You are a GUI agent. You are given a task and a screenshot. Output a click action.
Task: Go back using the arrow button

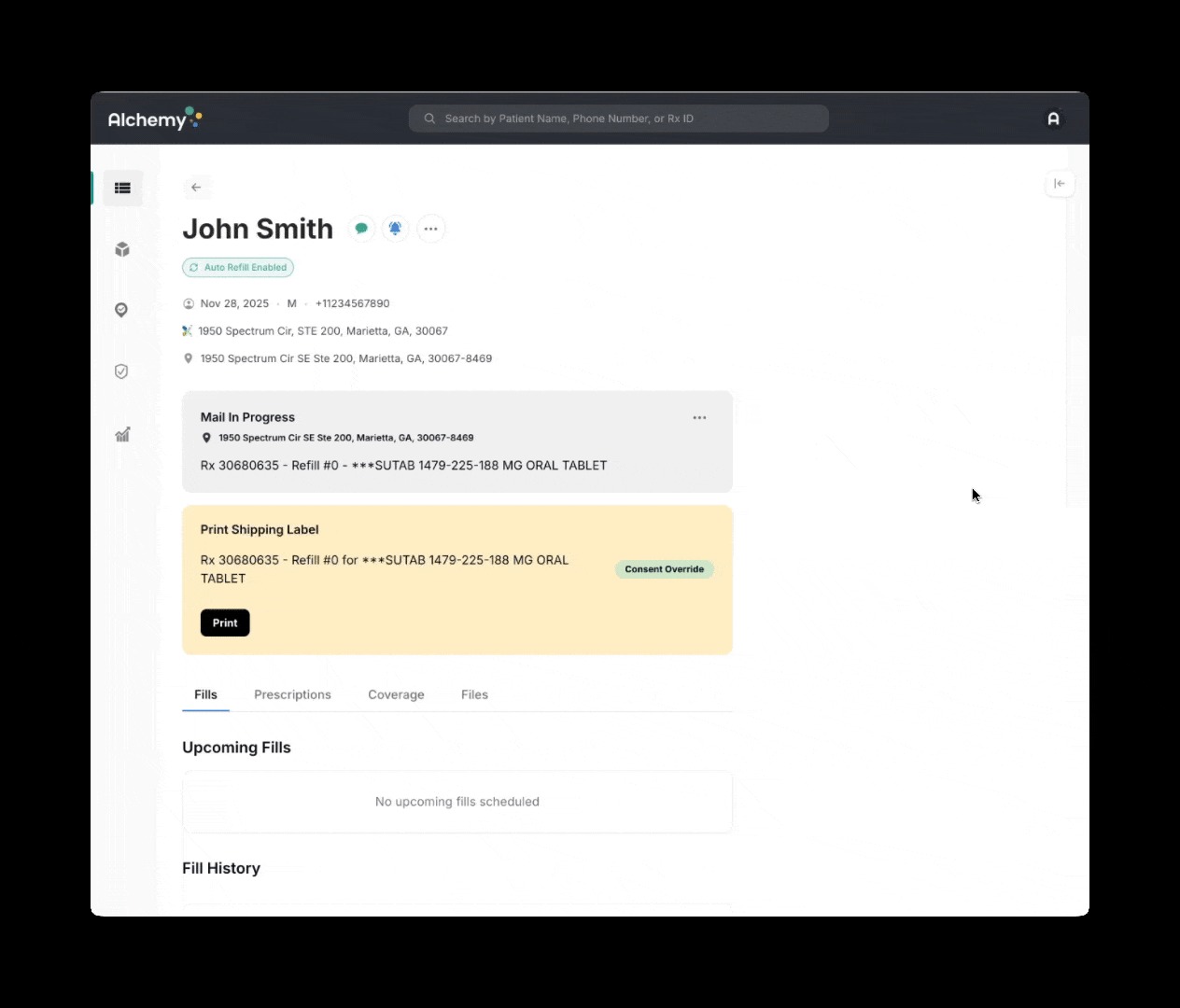coord(196,188)
